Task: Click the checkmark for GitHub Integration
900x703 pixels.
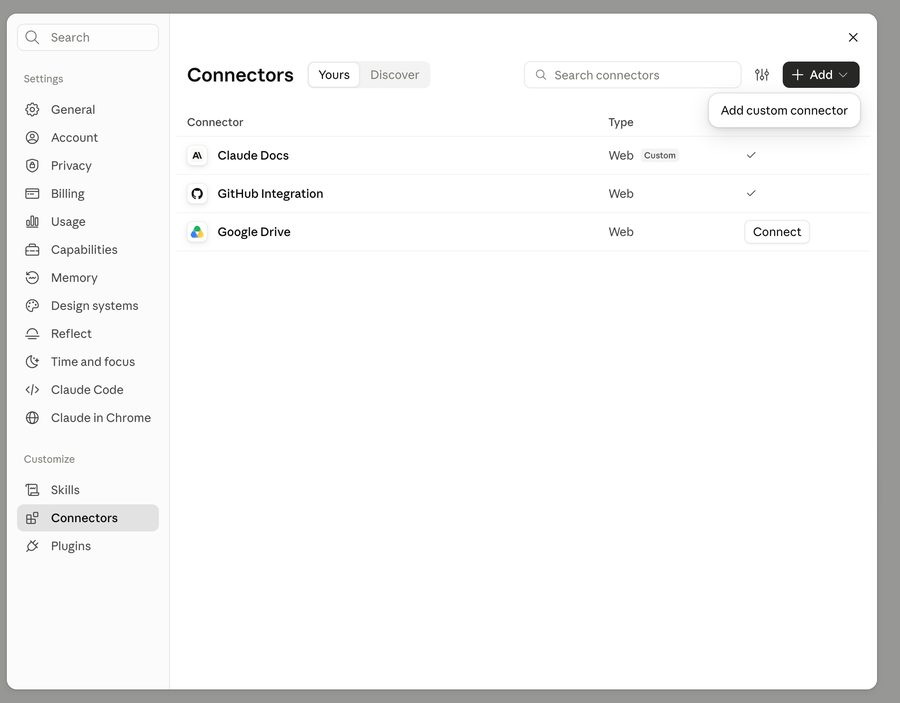Action: click(751, 193)
